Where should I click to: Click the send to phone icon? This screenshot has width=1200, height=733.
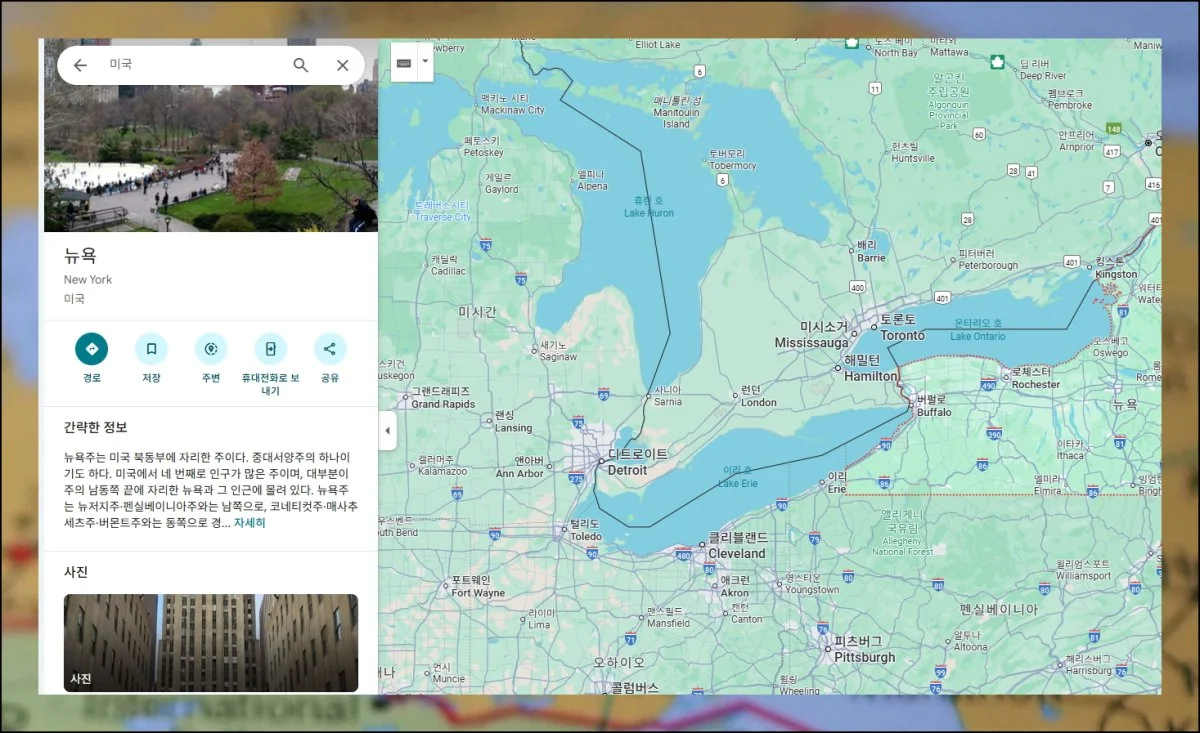click(x=270, y=349)
